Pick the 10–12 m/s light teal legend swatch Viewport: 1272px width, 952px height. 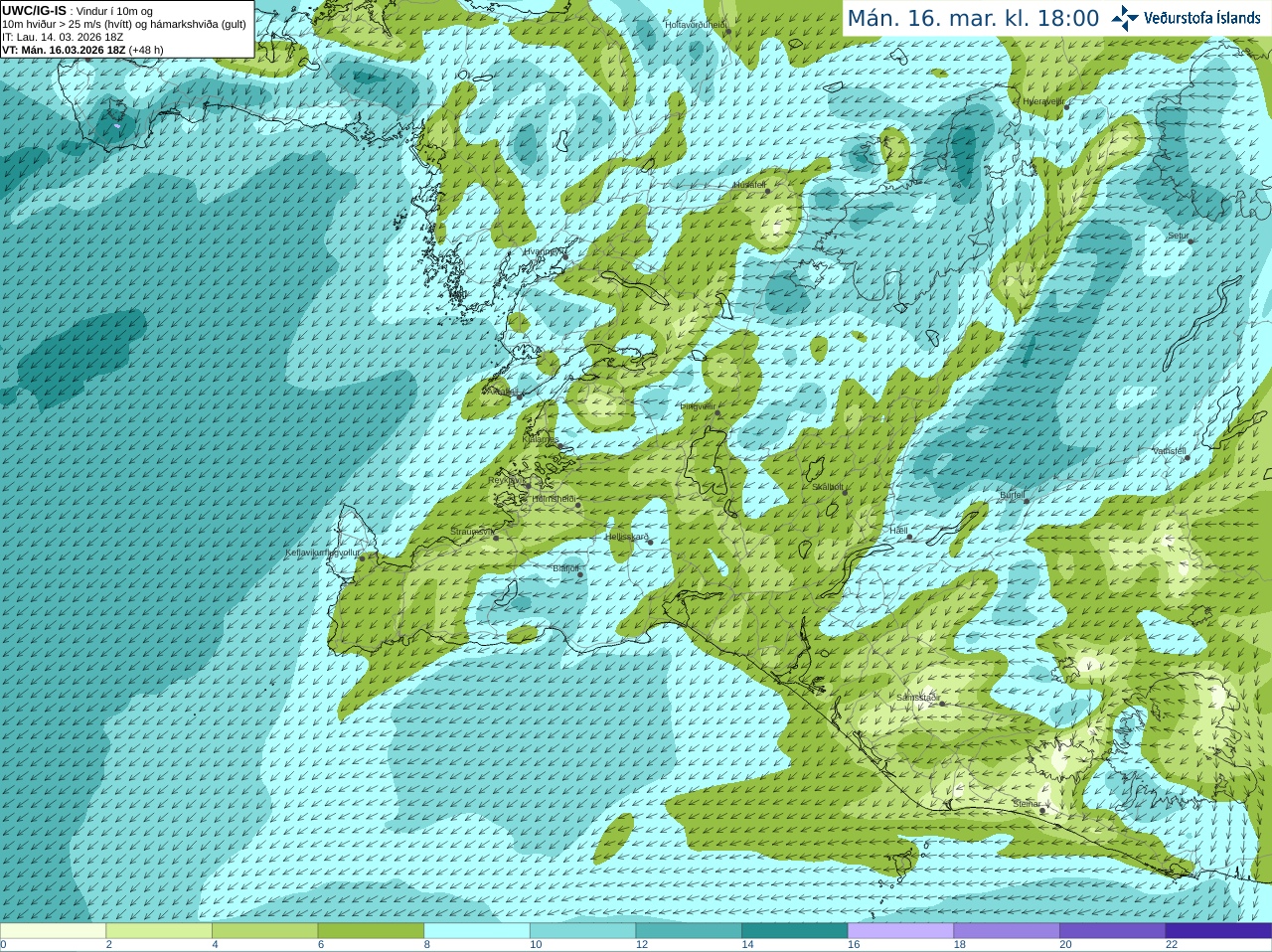[582, 931]
